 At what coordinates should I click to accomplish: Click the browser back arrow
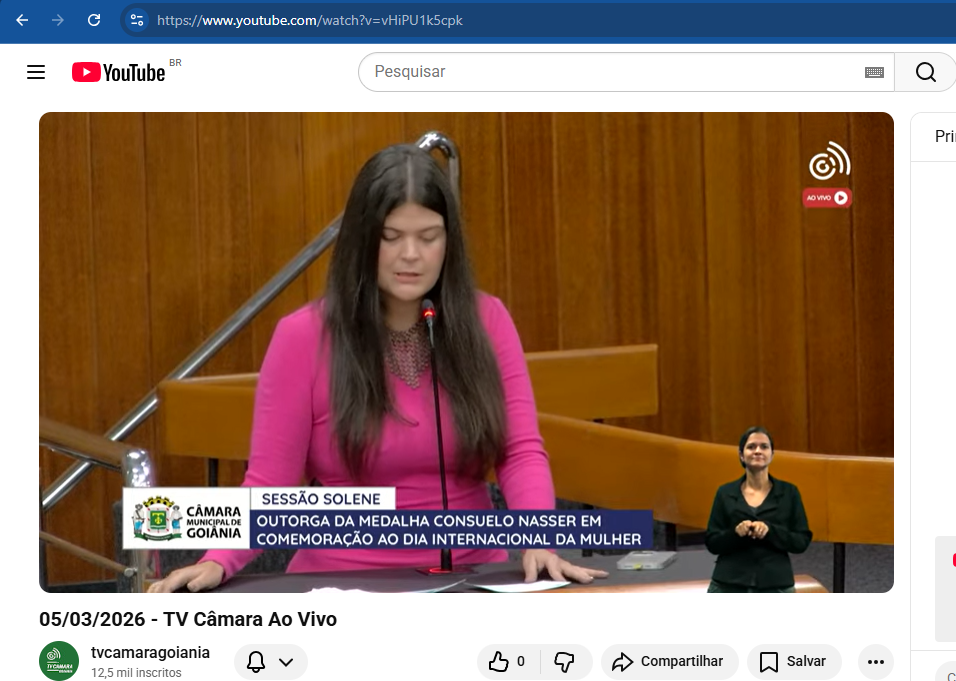click(x=22, y=20)
